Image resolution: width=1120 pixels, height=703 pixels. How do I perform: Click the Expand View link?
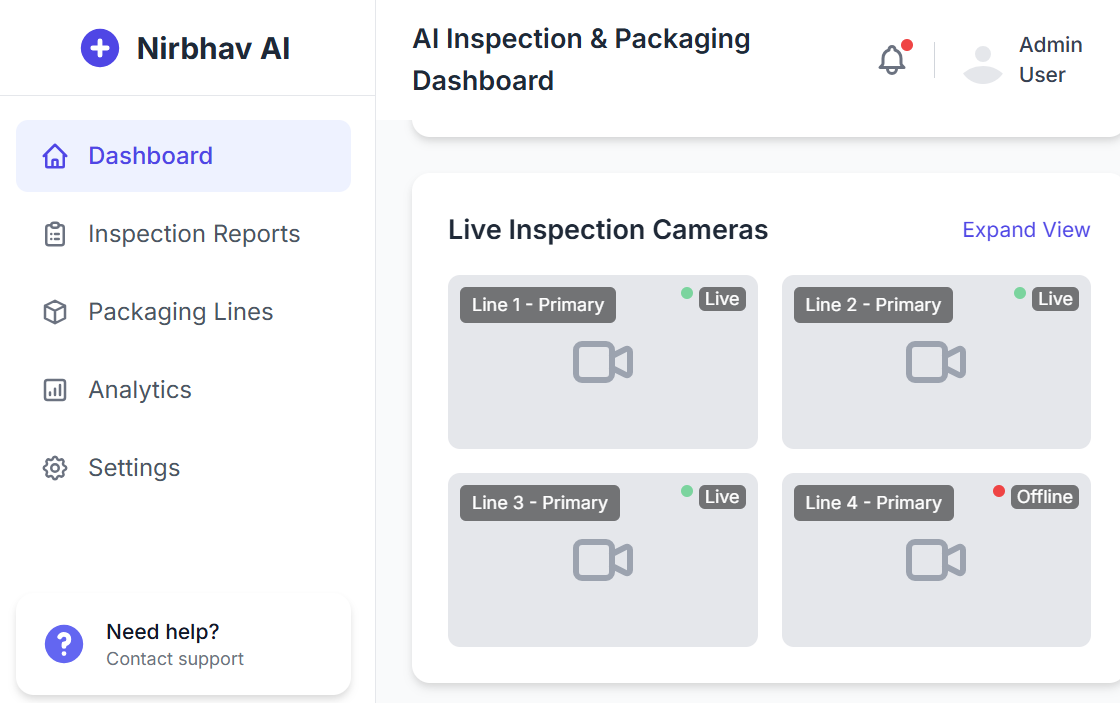(x=1026, y=230)
